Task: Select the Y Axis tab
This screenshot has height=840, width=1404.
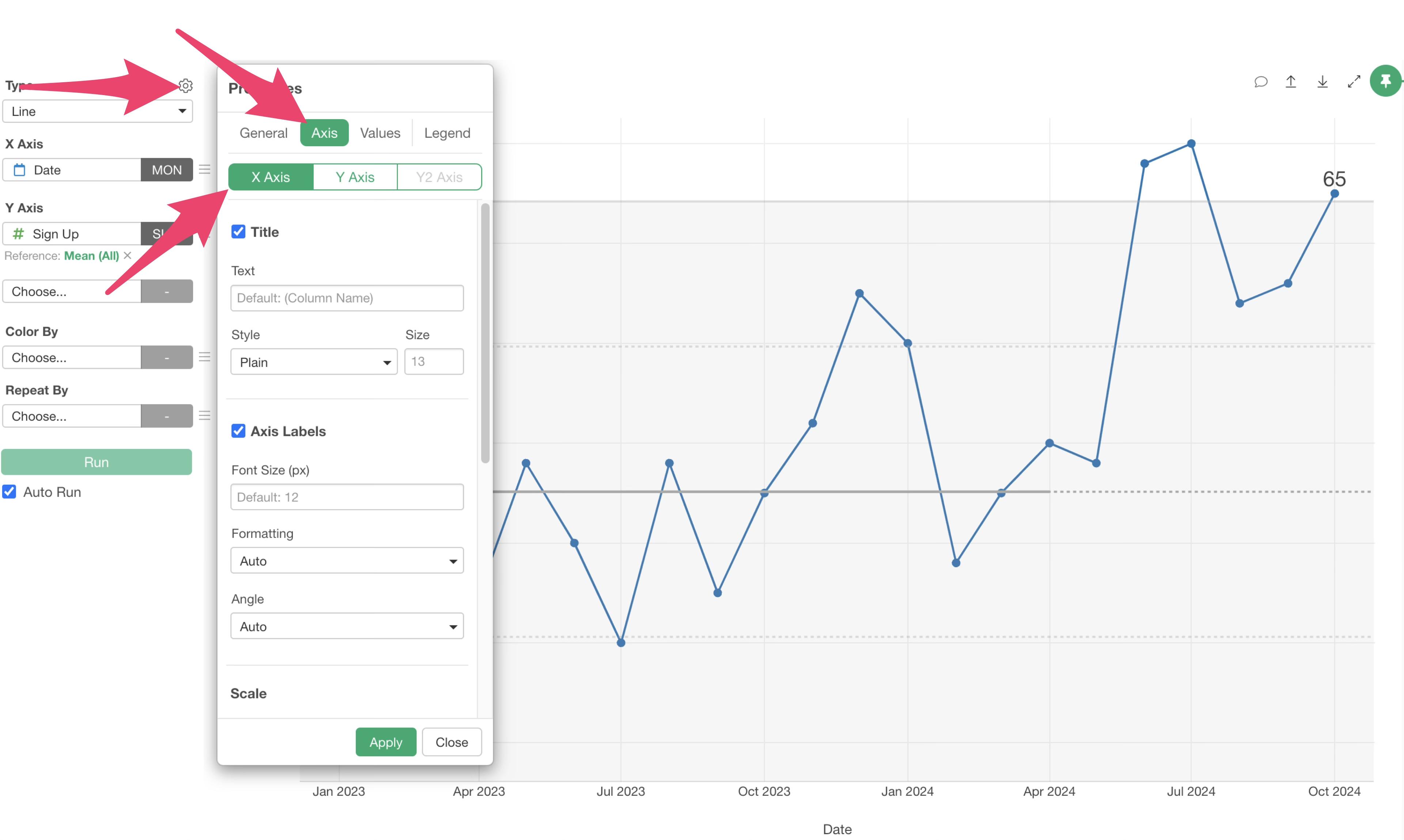Action: (355, 177)
